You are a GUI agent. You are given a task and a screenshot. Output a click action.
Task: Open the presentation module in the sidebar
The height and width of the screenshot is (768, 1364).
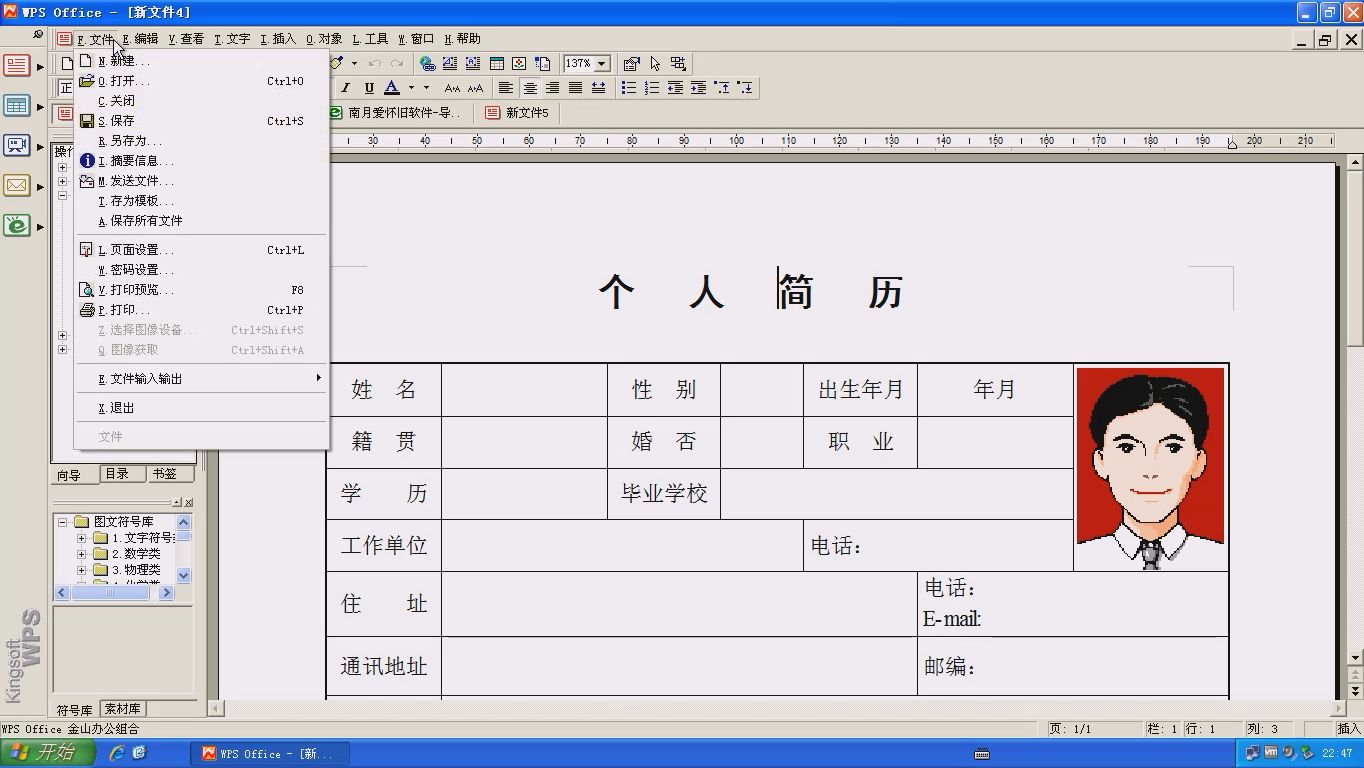coord(17,146)
